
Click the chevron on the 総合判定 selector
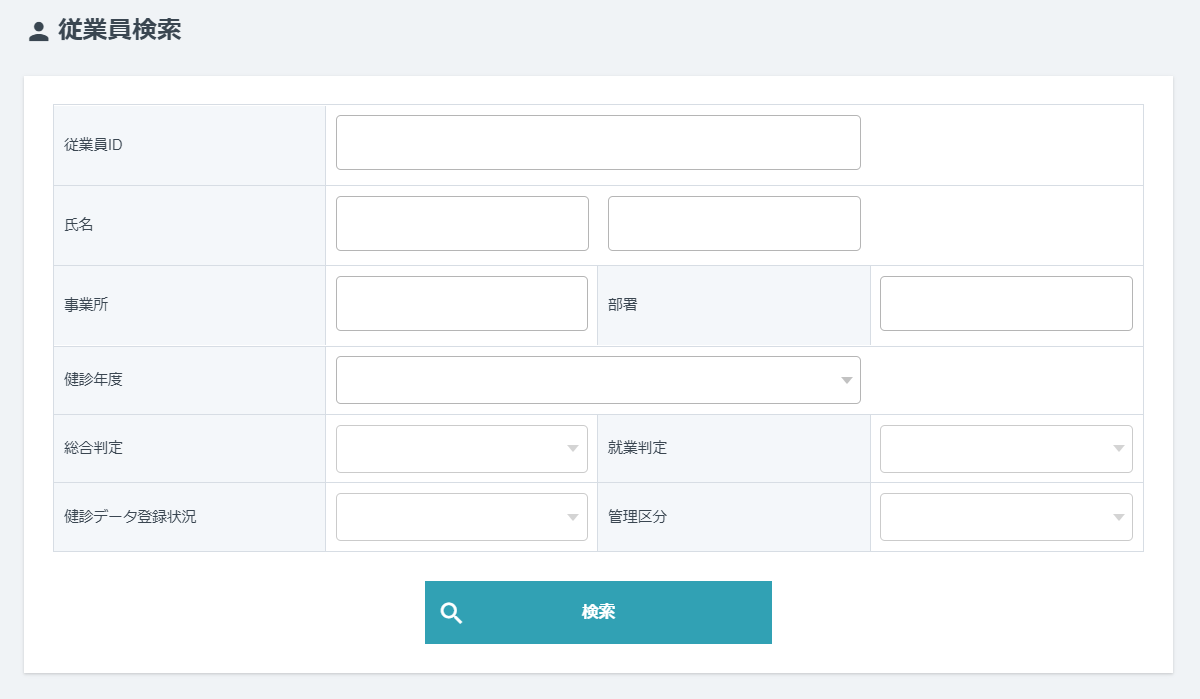pyautogui.click(x=573, y=448)
